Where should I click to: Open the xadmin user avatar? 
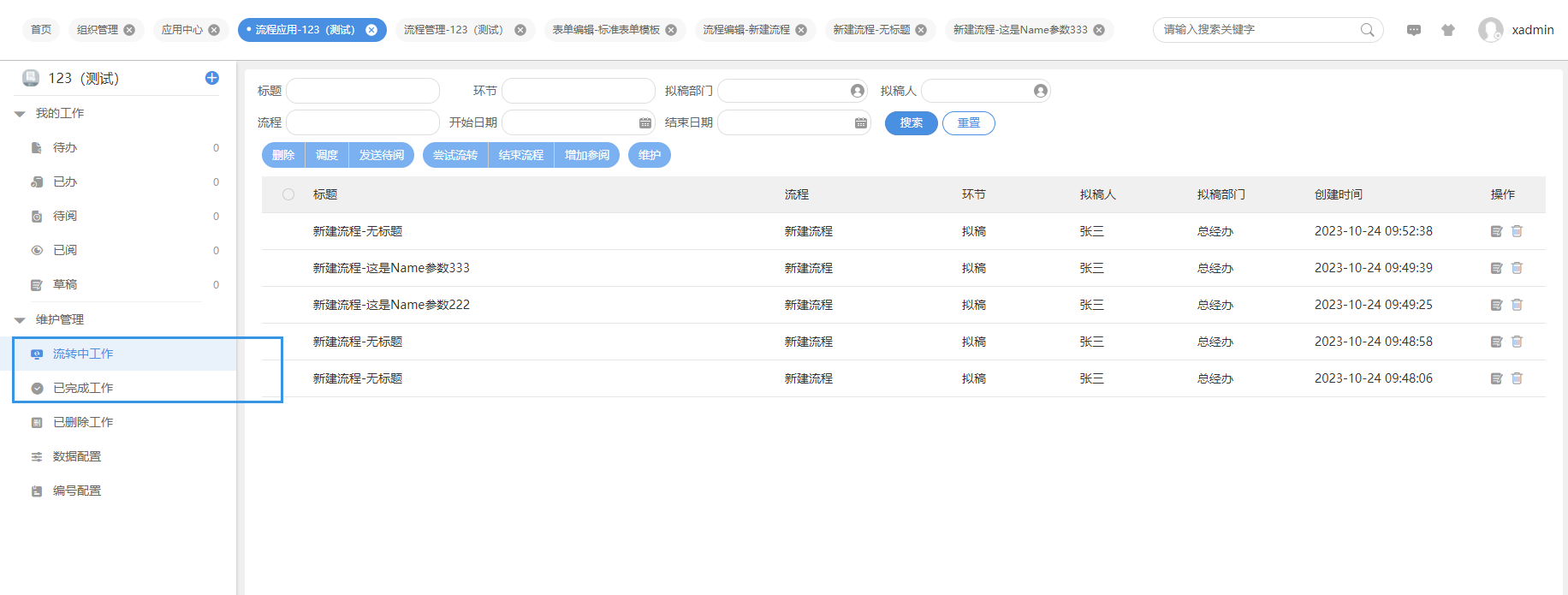tap(1490, 30)
